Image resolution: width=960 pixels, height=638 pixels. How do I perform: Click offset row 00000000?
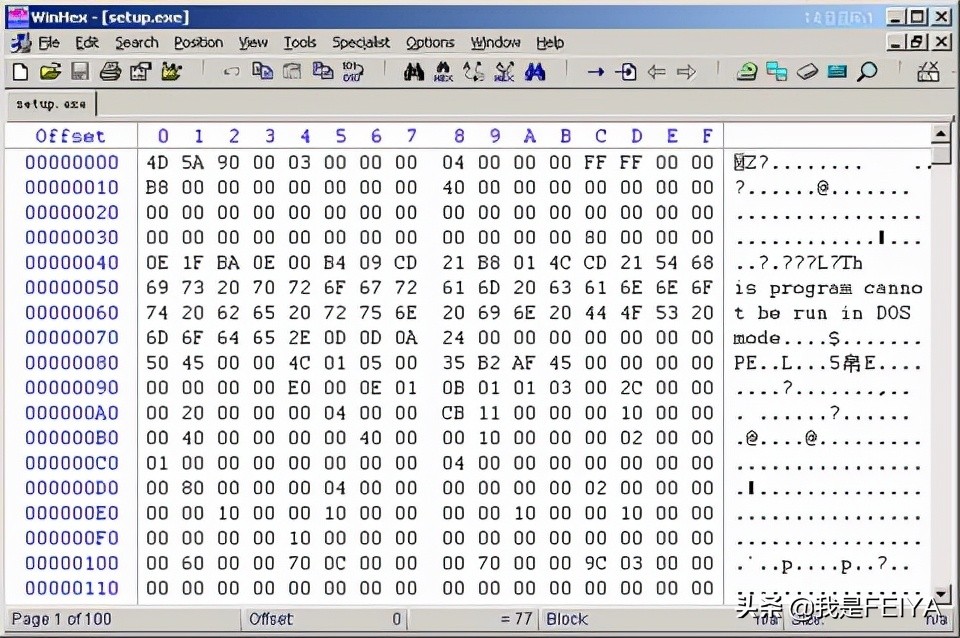pyautogui.click(x=72, y=162)
